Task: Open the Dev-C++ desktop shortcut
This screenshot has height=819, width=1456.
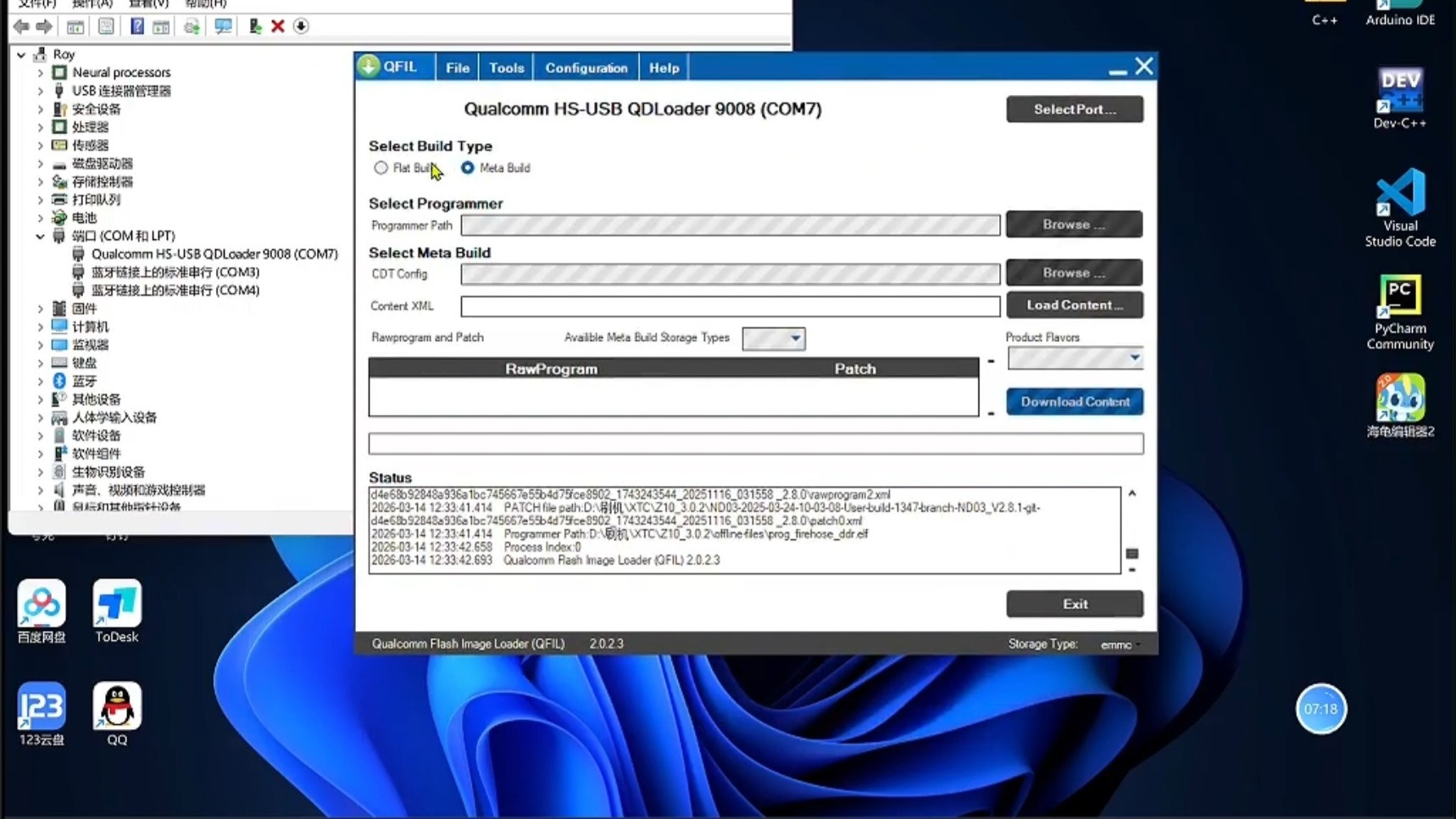Action: point(1400,97)
